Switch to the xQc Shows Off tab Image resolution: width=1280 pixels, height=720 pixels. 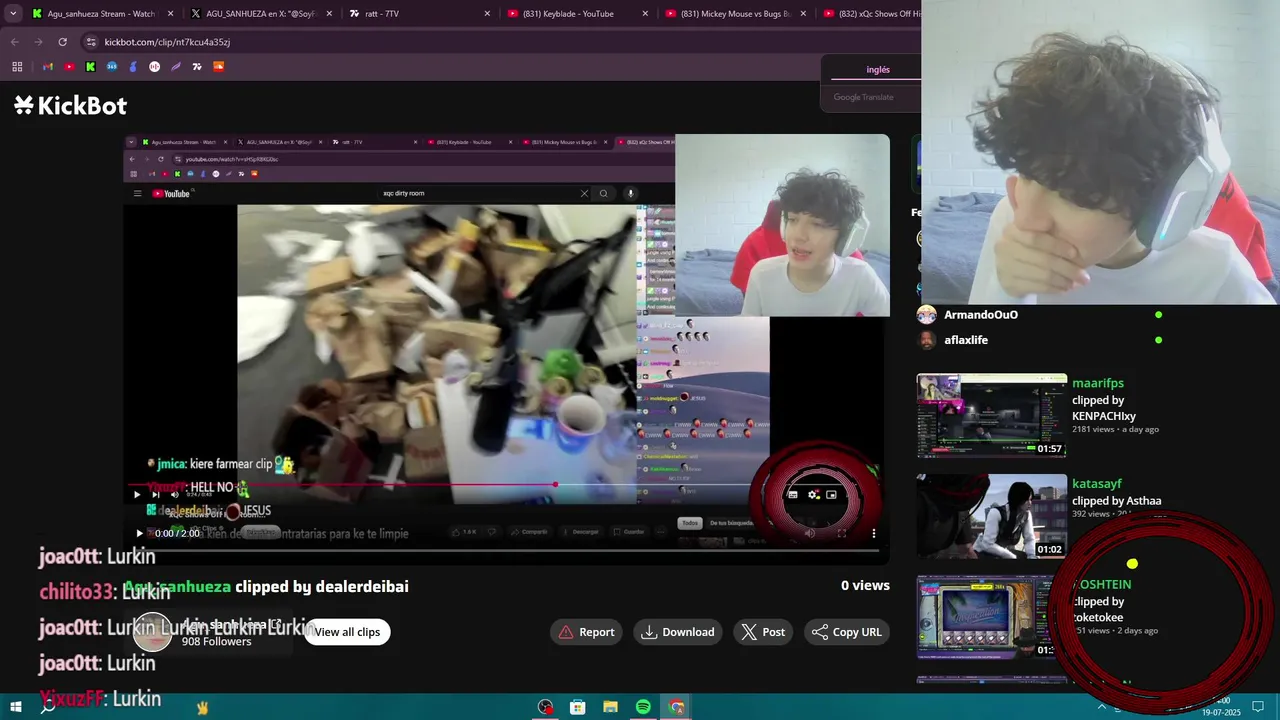tap(868, 14)
